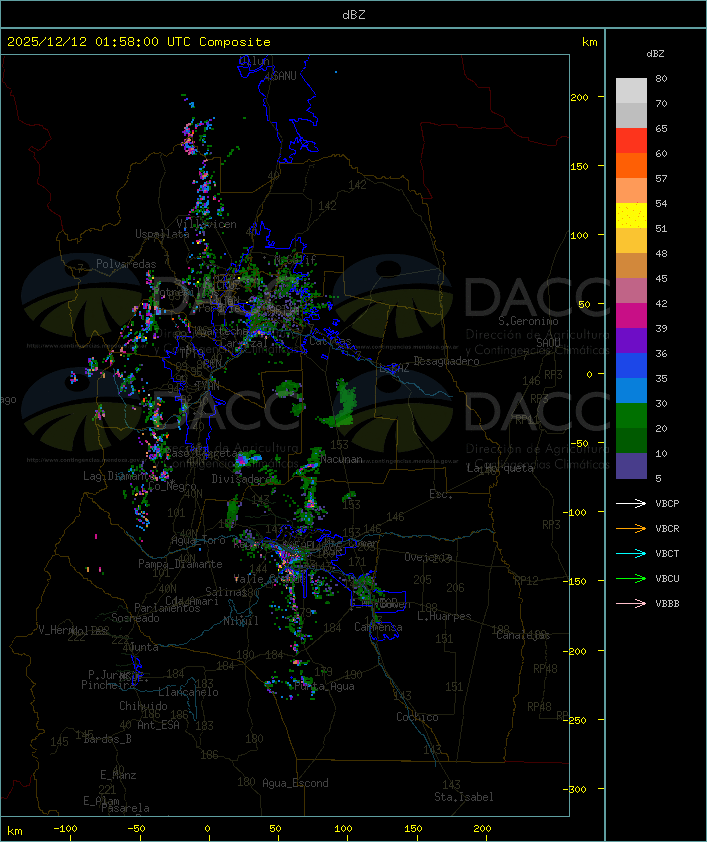Click the white VBCP arrow icon

coord(631,503)
